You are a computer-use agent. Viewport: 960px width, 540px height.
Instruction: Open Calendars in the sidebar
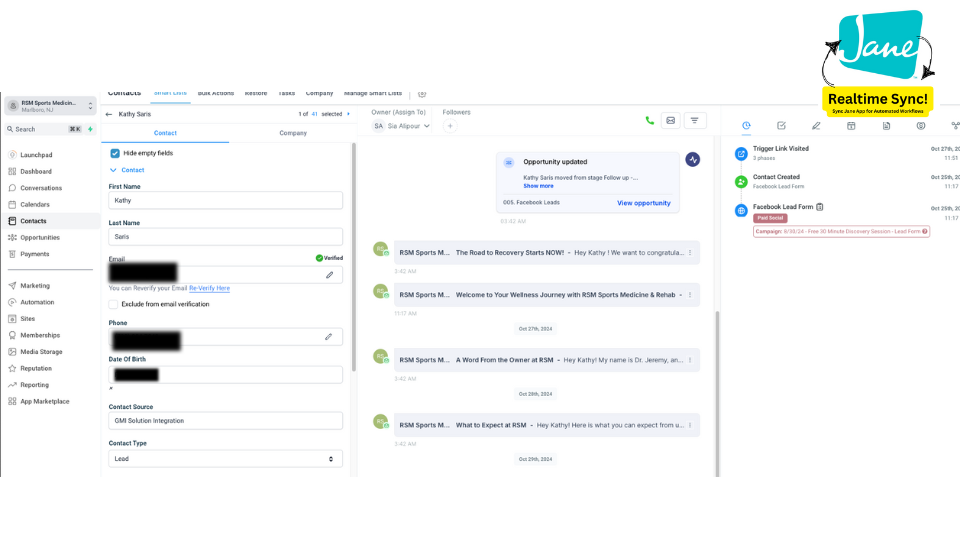click(x=34, y=204)
